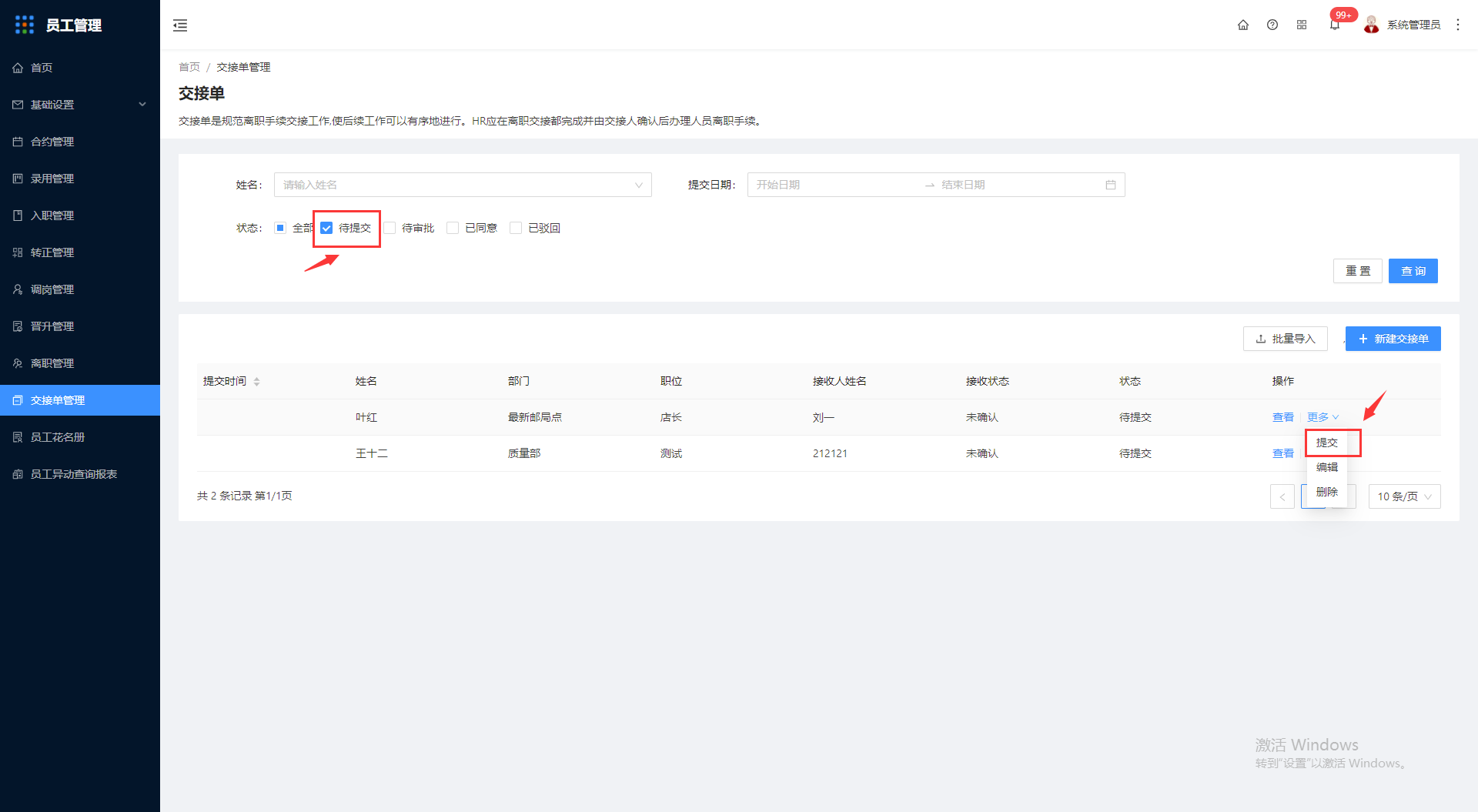Click the calendar icon in date range field
The image size is (1478, 812).
tap(1110, 185)
